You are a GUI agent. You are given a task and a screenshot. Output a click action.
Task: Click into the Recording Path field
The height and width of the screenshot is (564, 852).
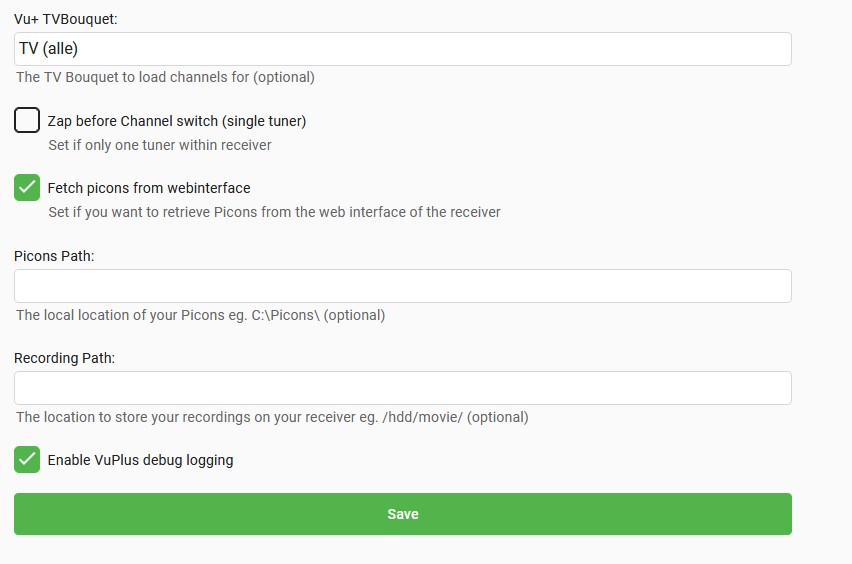(x=402, y=388)
